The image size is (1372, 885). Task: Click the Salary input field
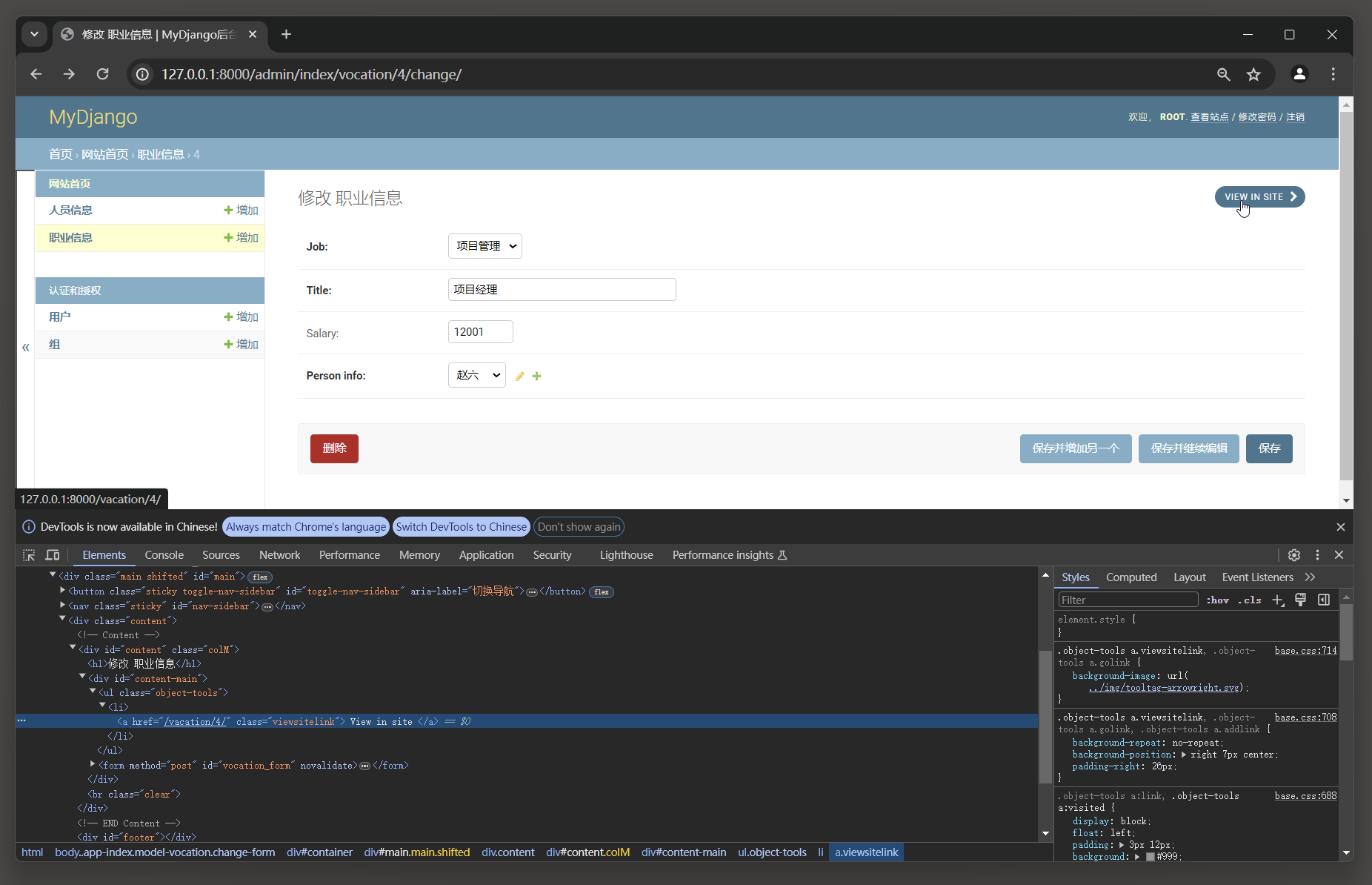pyautogui.click(x=481, y=332)
